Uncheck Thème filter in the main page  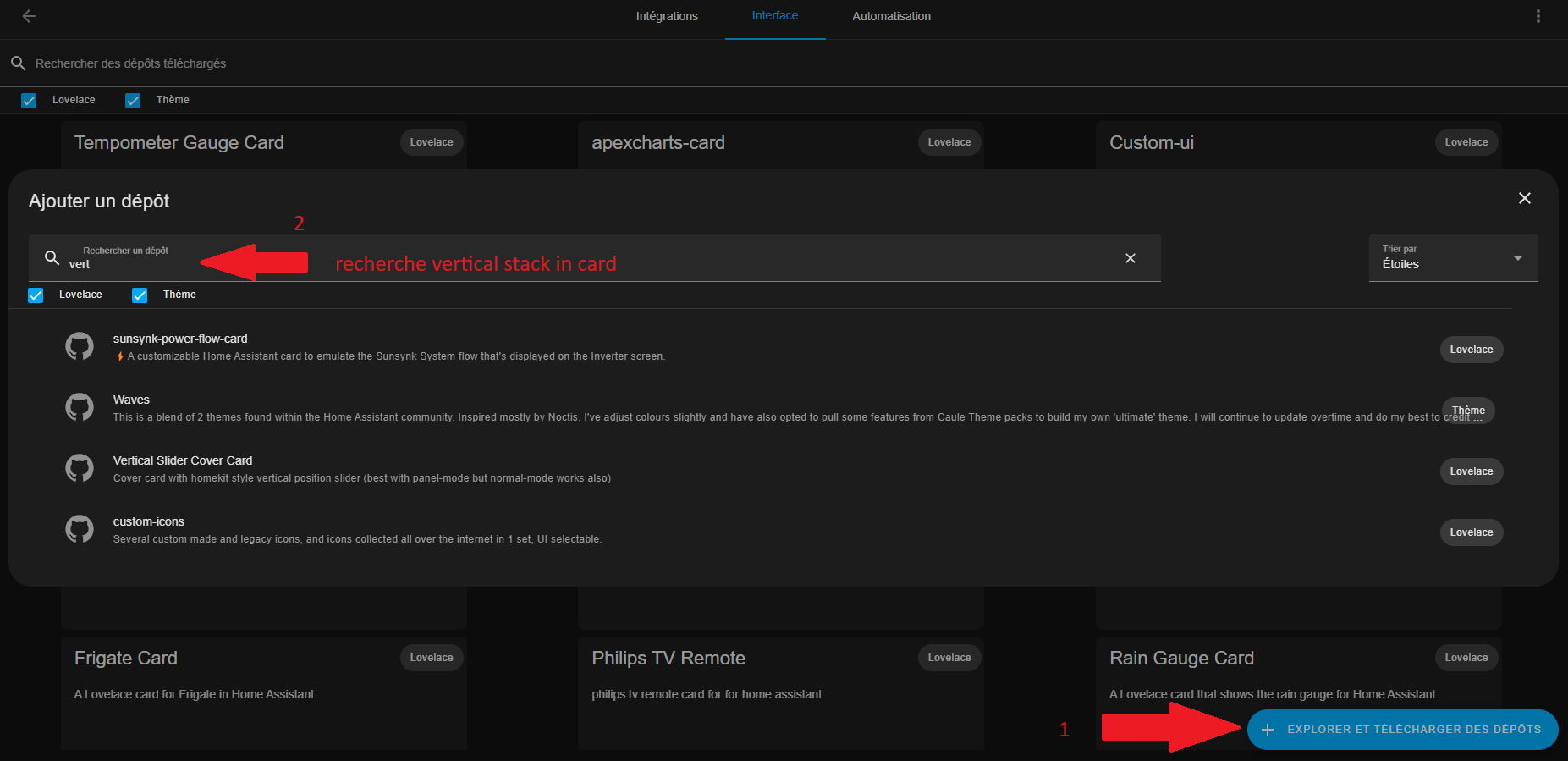(133, 101)
